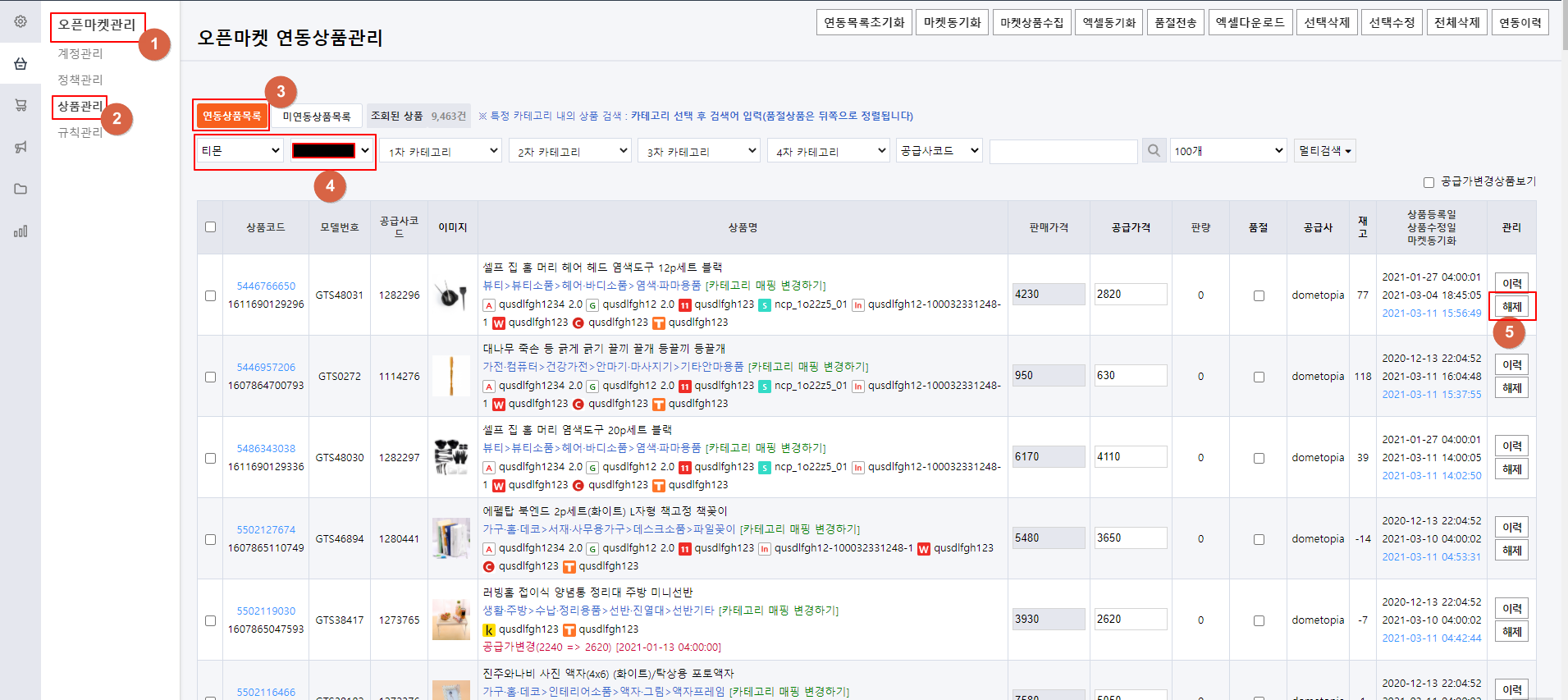Expand the 4차 카테고리 dropdown
This screenshot has height=700, width=1568.
(828, 151)
